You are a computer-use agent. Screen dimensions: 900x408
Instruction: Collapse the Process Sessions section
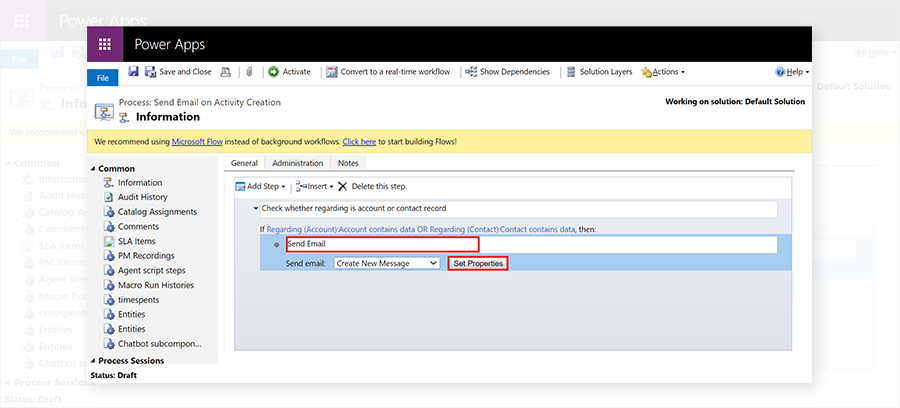pyautogui.click(x=94, y=361)
